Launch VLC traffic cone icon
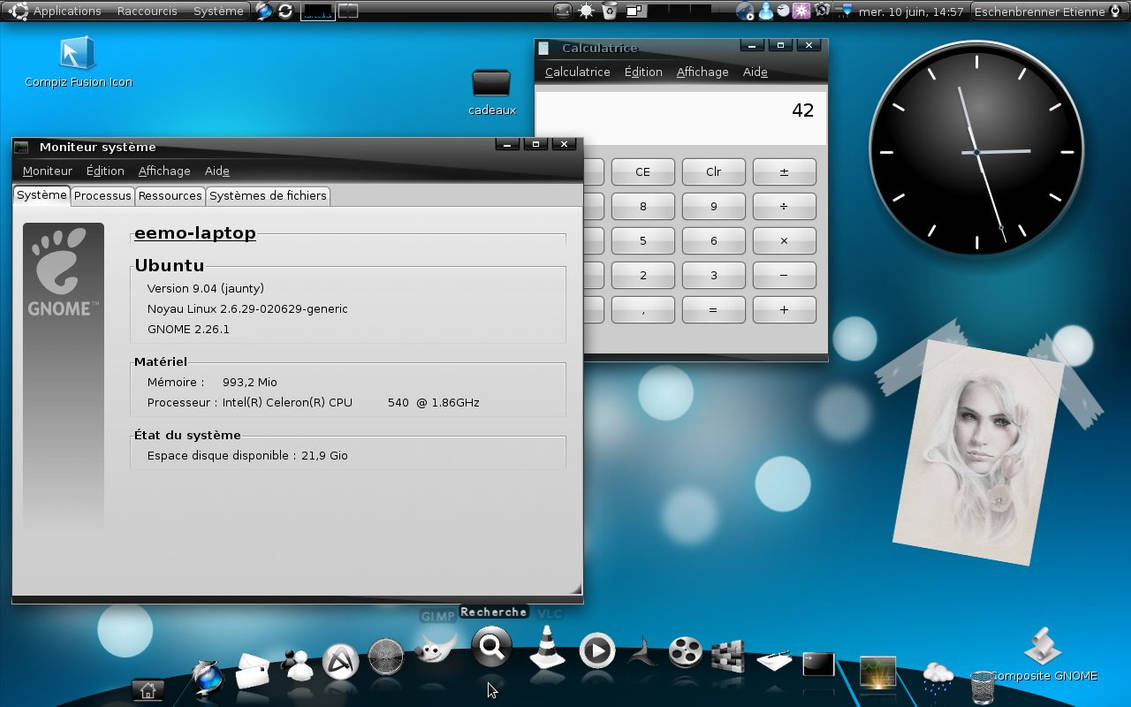 [547, 647]
